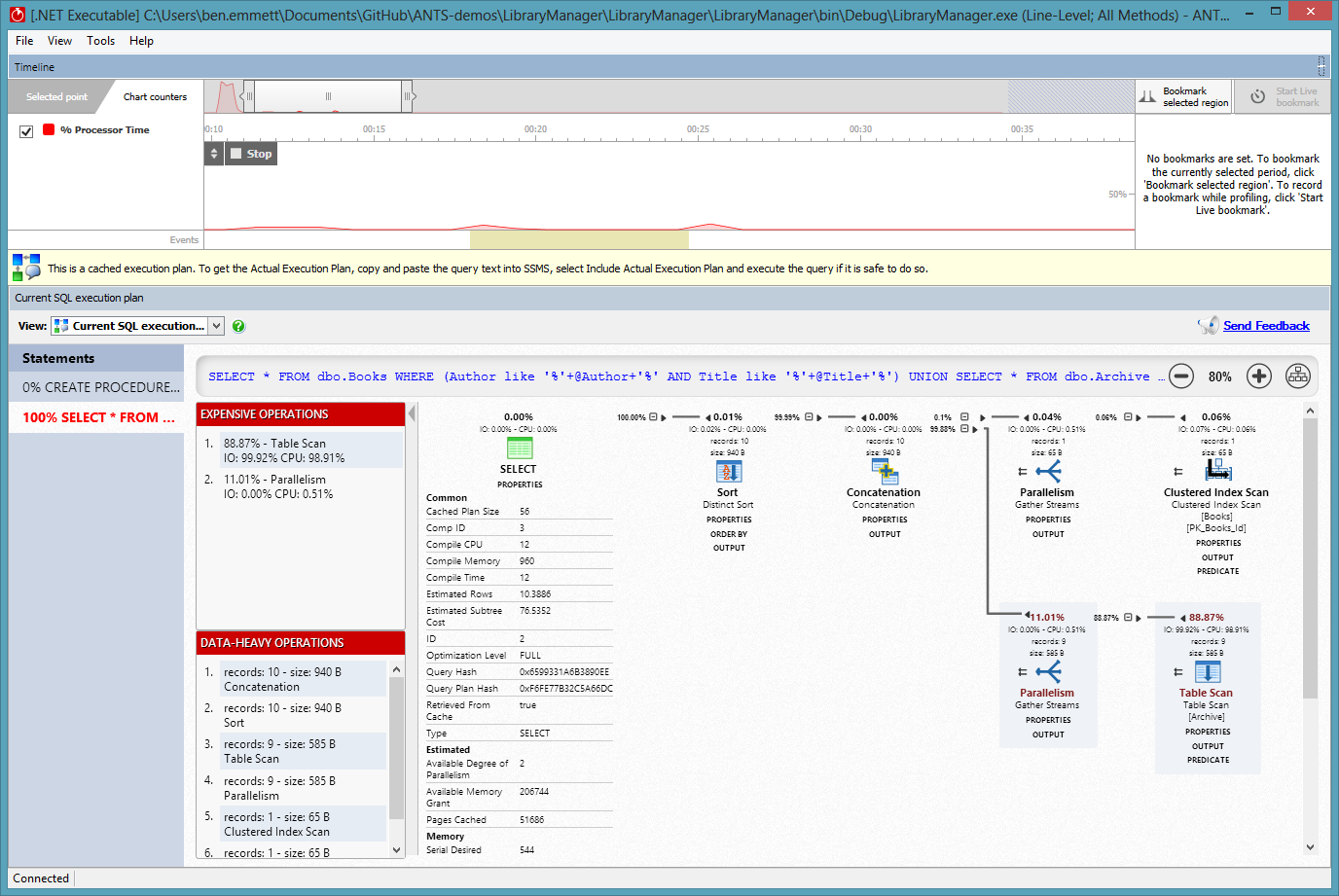Open the View menu

click(x=59, y=41)
